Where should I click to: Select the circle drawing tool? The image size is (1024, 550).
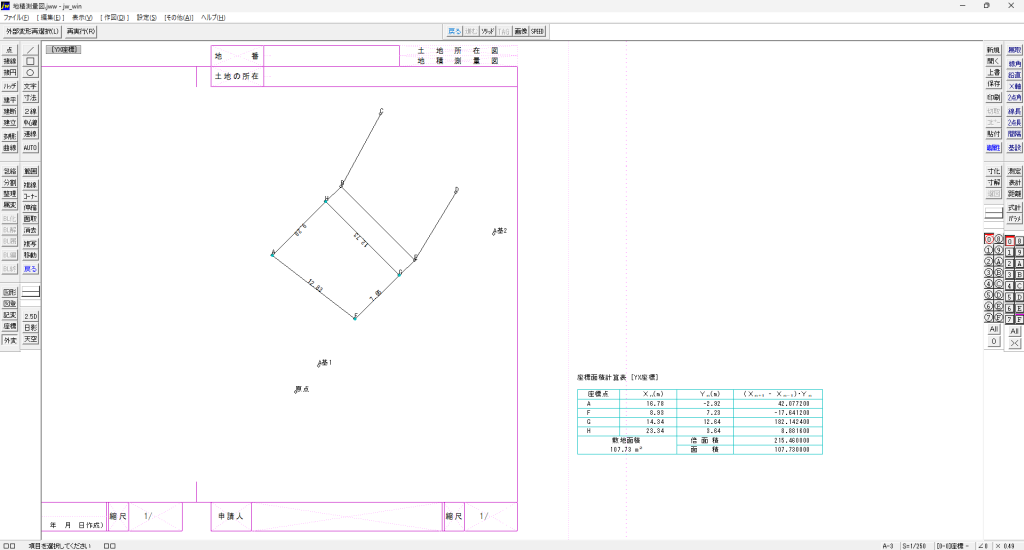pos(30,73)
